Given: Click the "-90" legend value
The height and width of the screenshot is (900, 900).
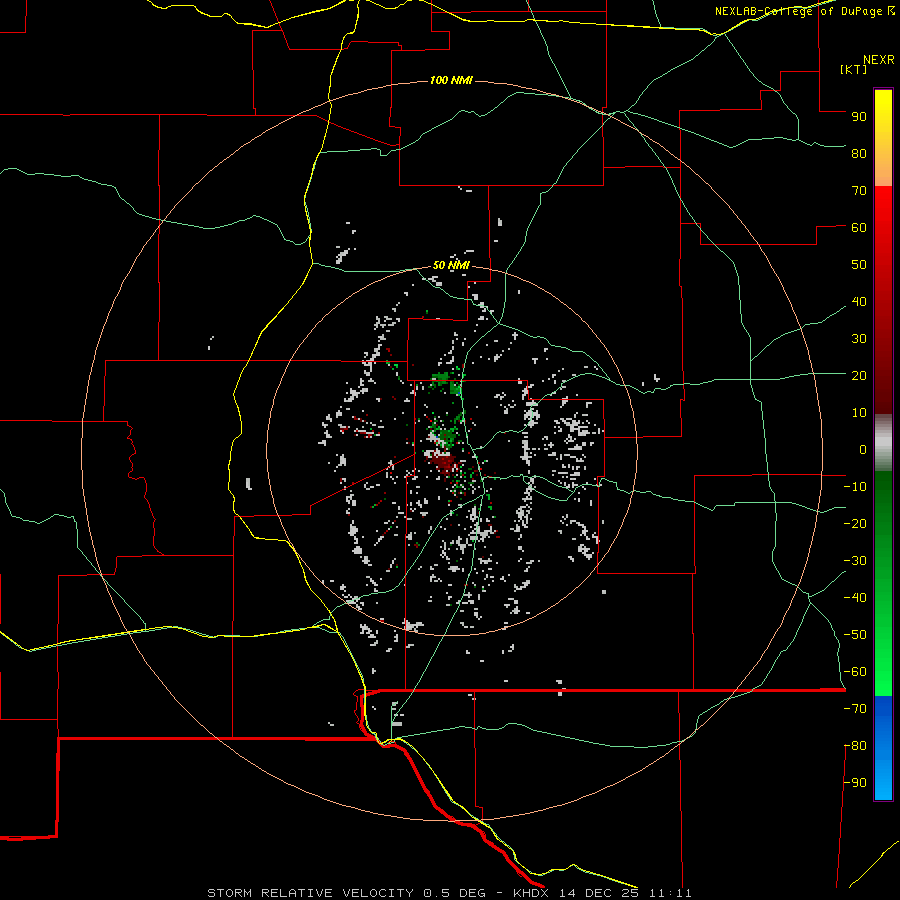Looking at the screenshot, I should tap(855, 783).
